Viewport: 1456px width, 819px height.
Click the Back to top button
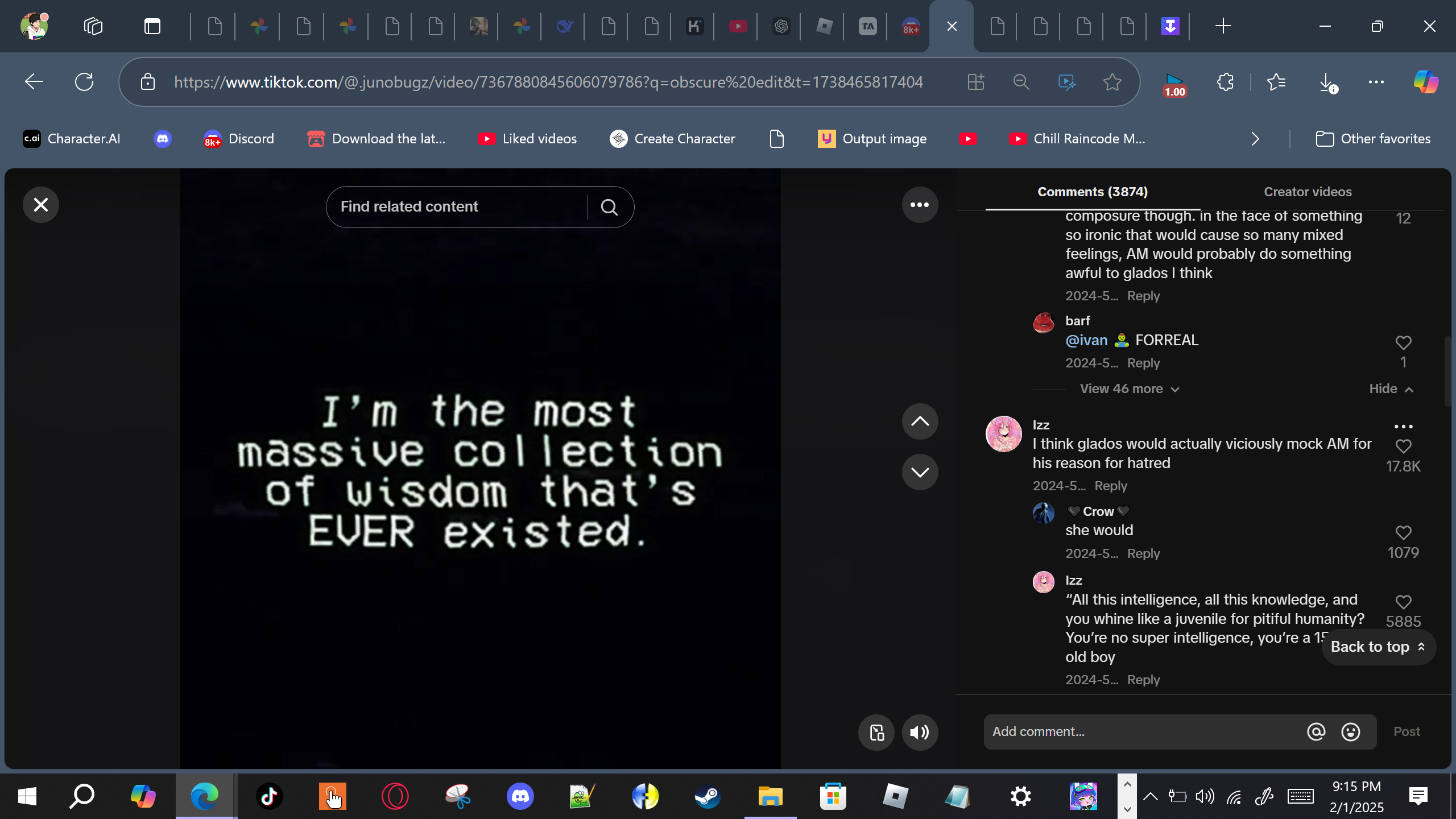tap(1378, 647)
